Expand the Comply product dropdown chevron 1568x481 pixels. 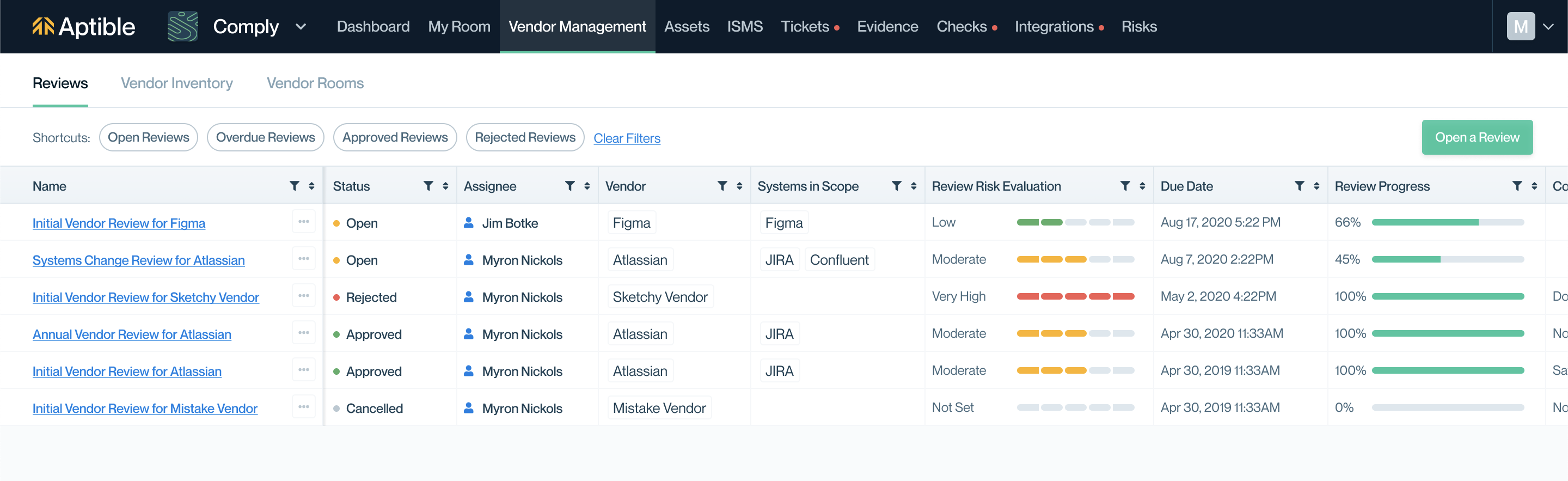301,27
